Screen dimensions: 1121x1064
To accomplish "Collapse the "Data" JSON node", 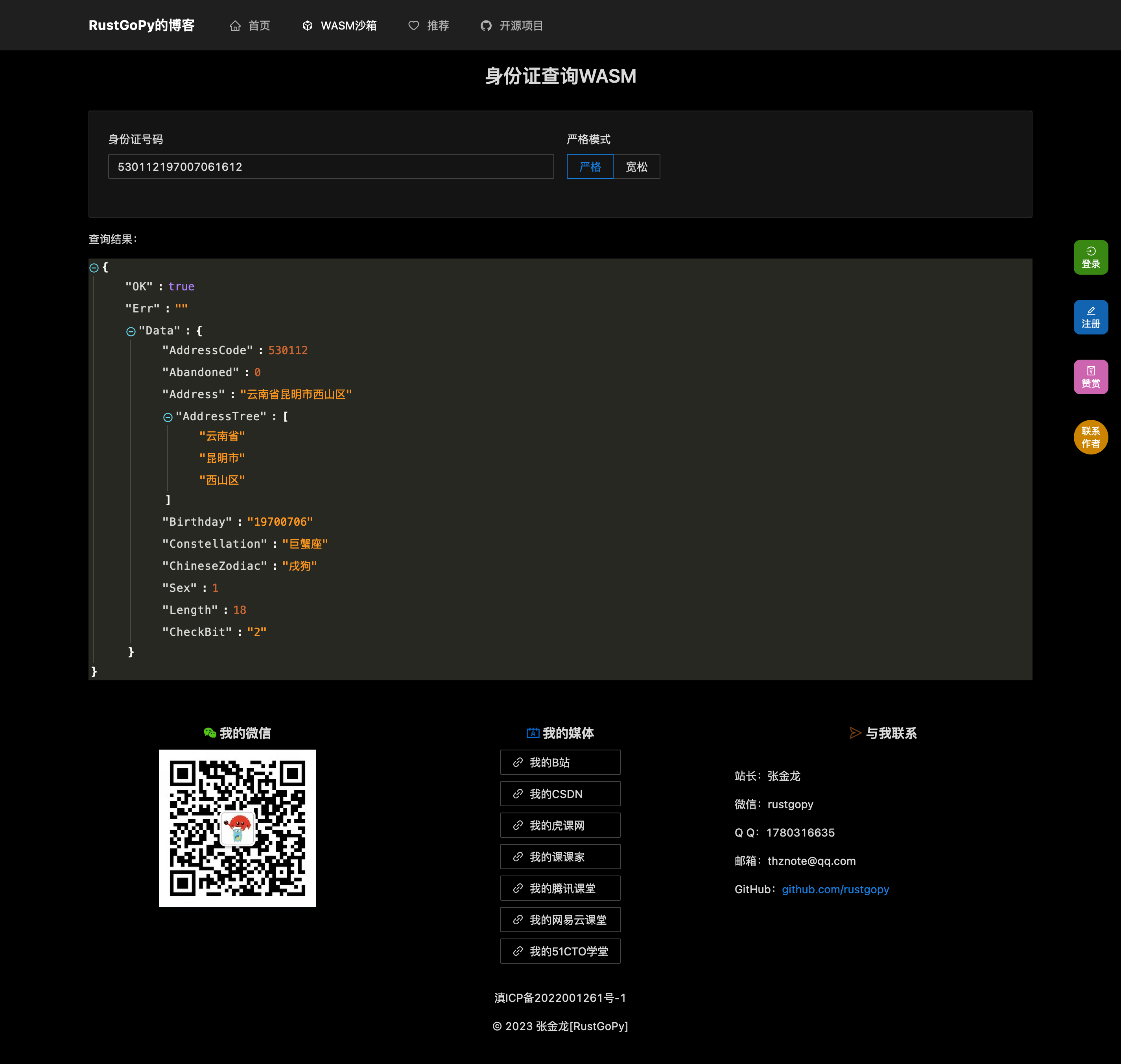I will coord(131,331).
